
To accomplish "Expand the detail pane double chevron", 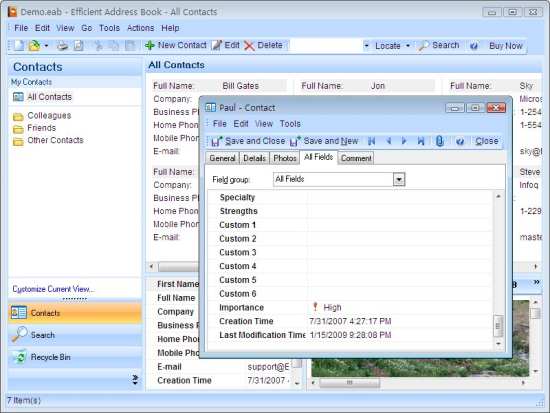I will (x=536, y=282).
